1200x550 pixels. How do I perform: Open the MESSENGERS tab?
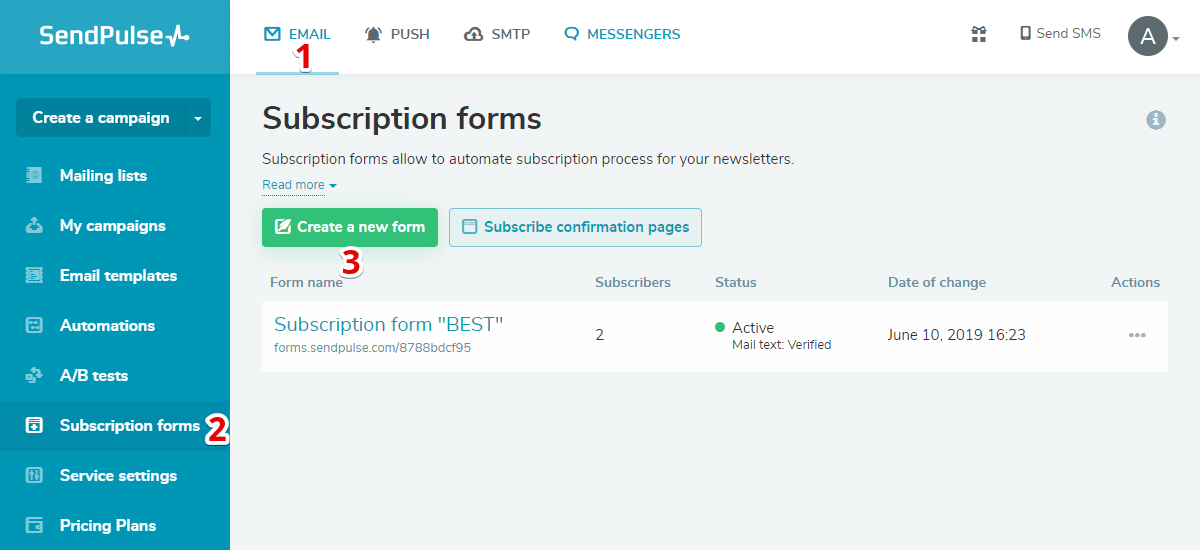(622, 34)
